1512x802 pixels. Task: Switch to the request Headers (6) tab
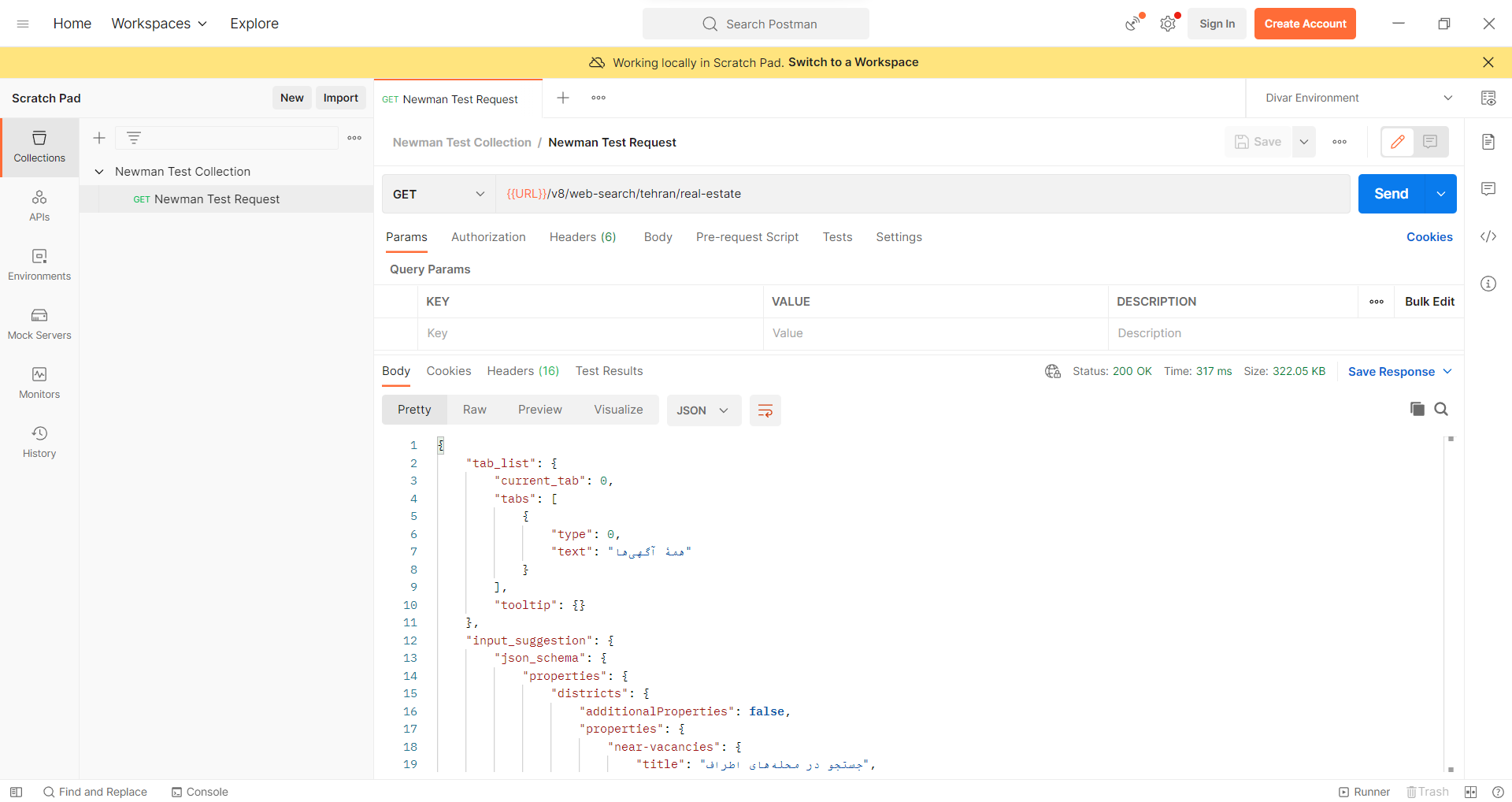point(583,237)
